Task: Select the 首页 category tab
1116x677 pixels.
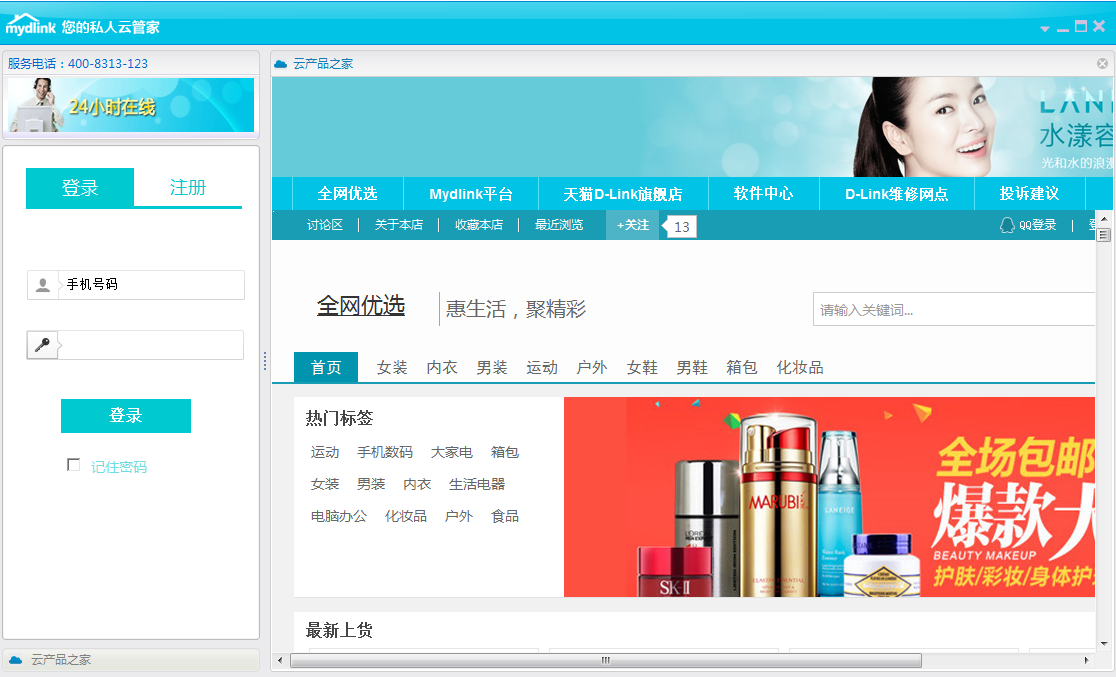Action: point(326,367)
